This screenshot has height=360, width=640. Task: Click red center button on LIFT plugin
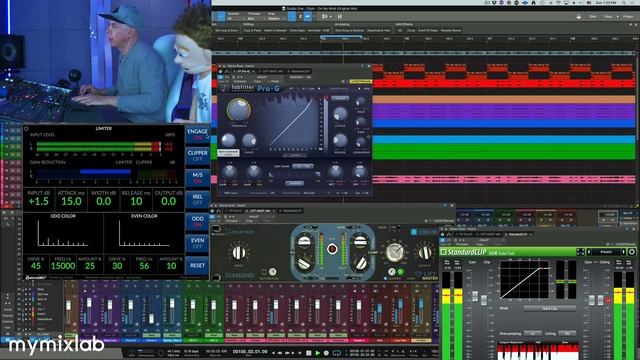pos(332,249)
